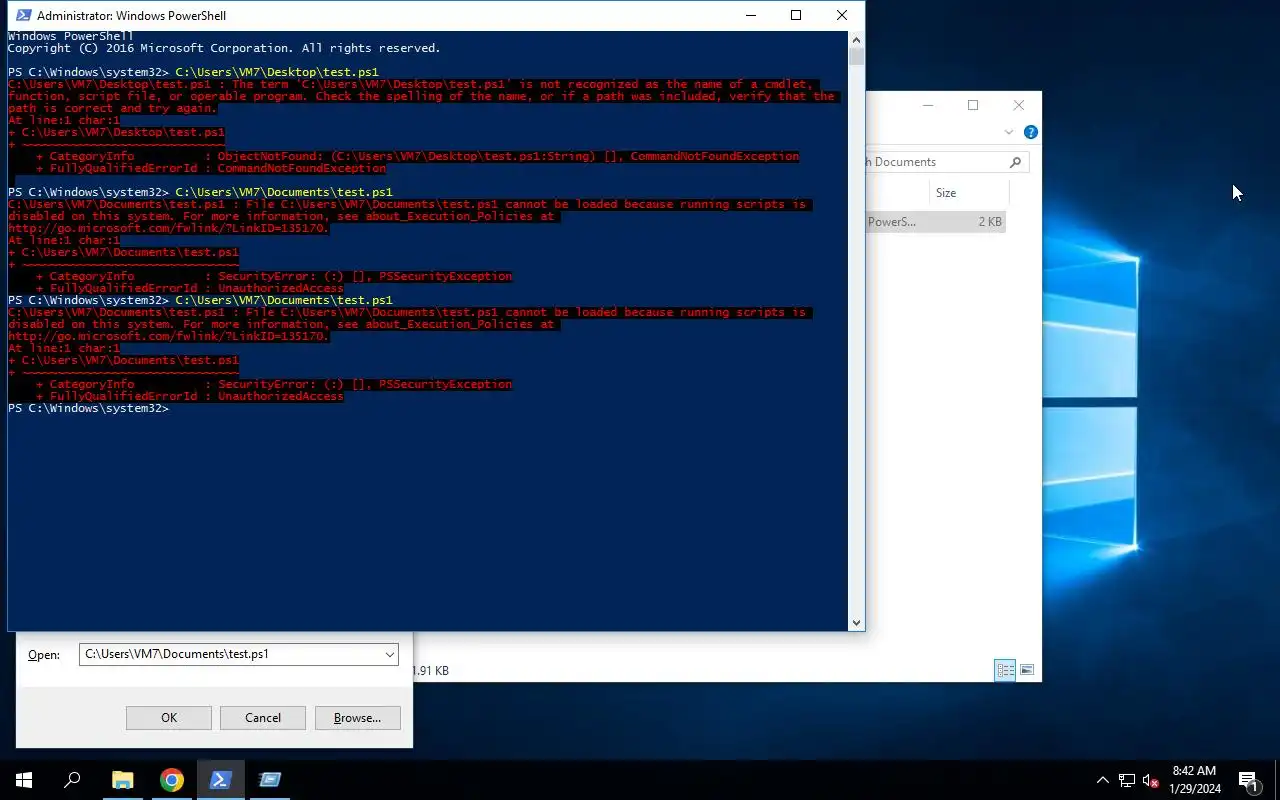The width and height of the screenshot is (1280, 800).
Task: Expand the Explorer ribbon chevron
Action: click(1009, 132)
